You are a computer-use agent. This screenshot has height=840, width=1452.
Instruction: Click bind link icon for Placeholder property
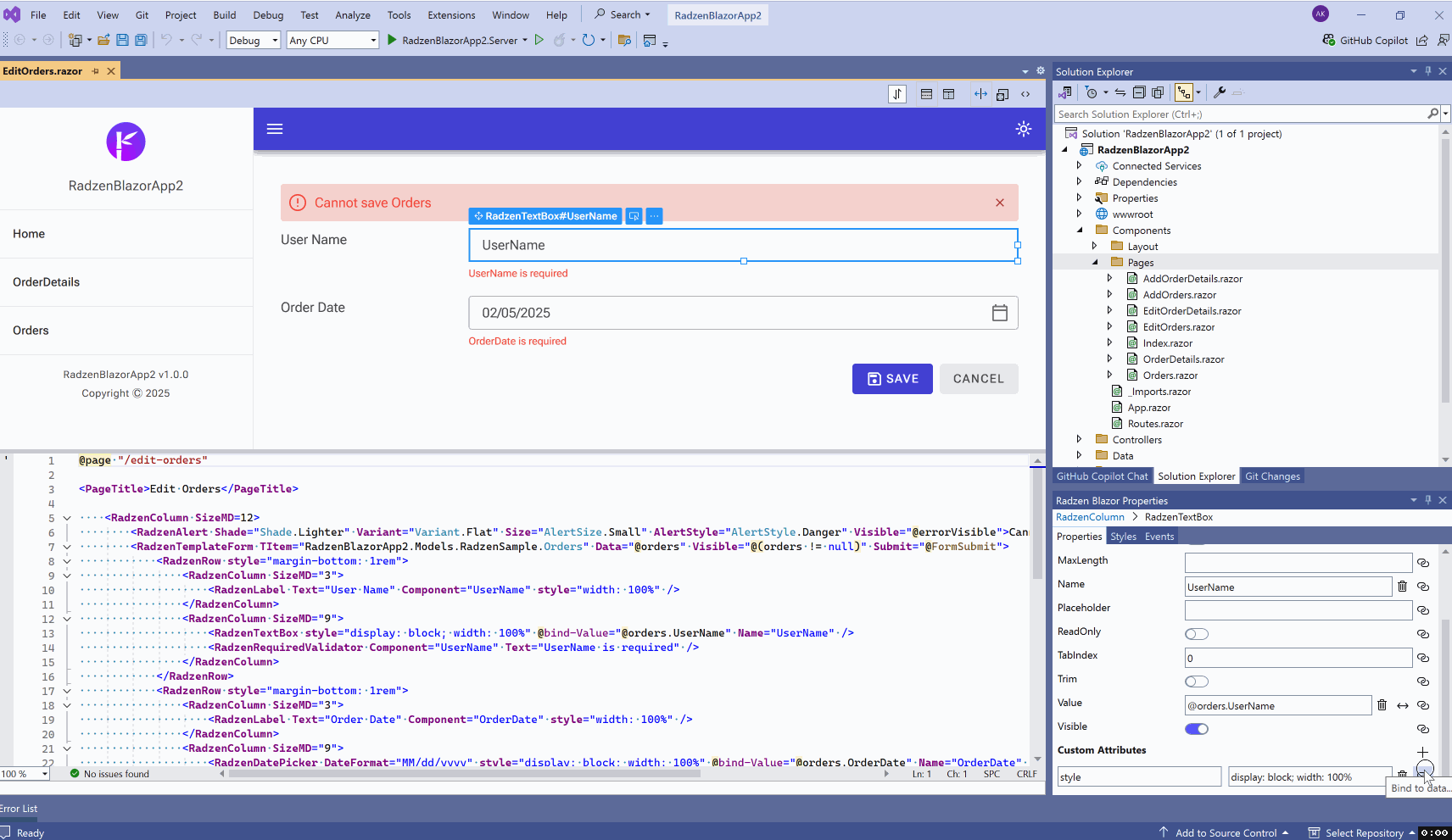point(1423,610)
